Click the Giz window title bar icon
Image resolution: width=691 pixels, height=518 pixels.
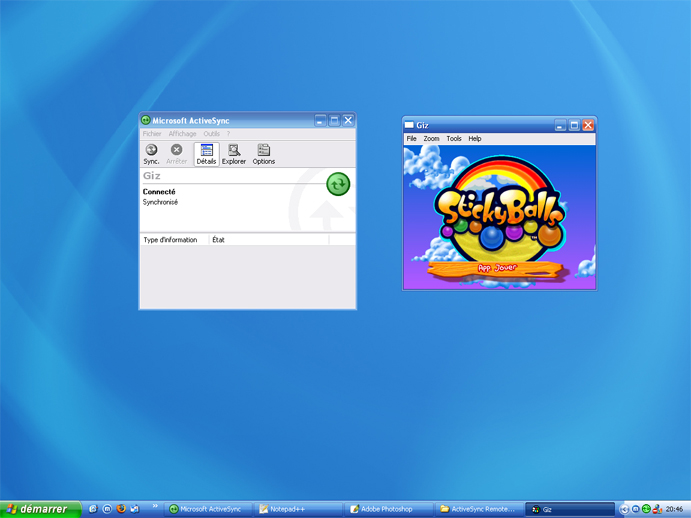tap(409, 125)
